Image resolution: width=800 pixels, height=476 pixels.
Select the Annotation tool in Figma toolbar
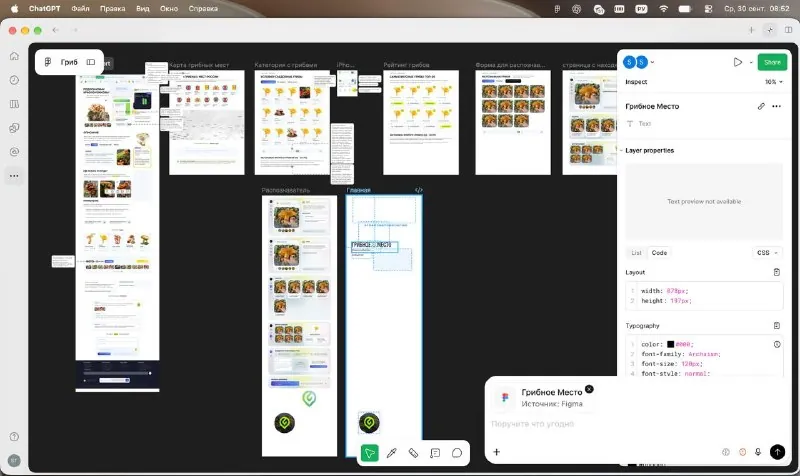[435, 453]
